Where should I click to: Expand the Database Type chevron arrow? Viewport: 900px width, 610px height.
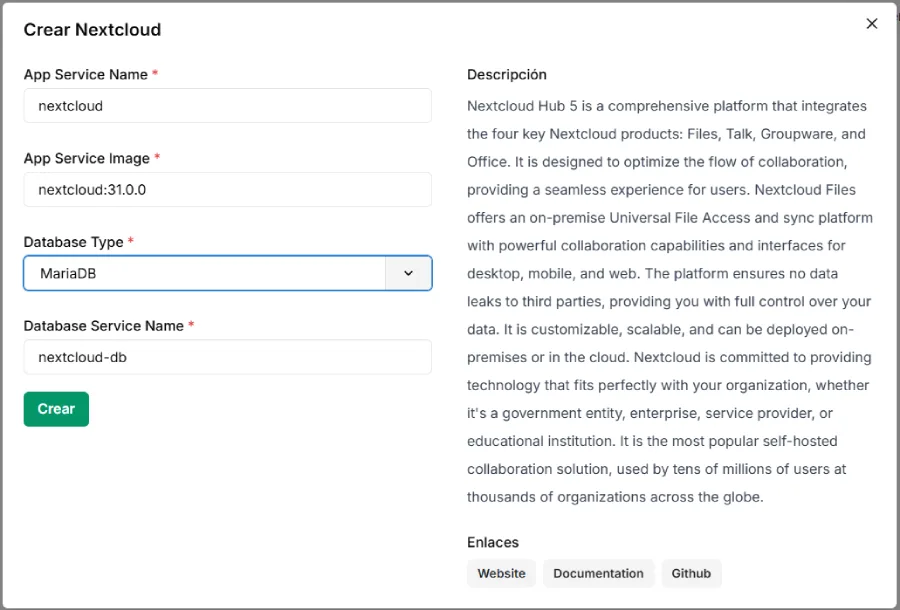pos(408,273)
